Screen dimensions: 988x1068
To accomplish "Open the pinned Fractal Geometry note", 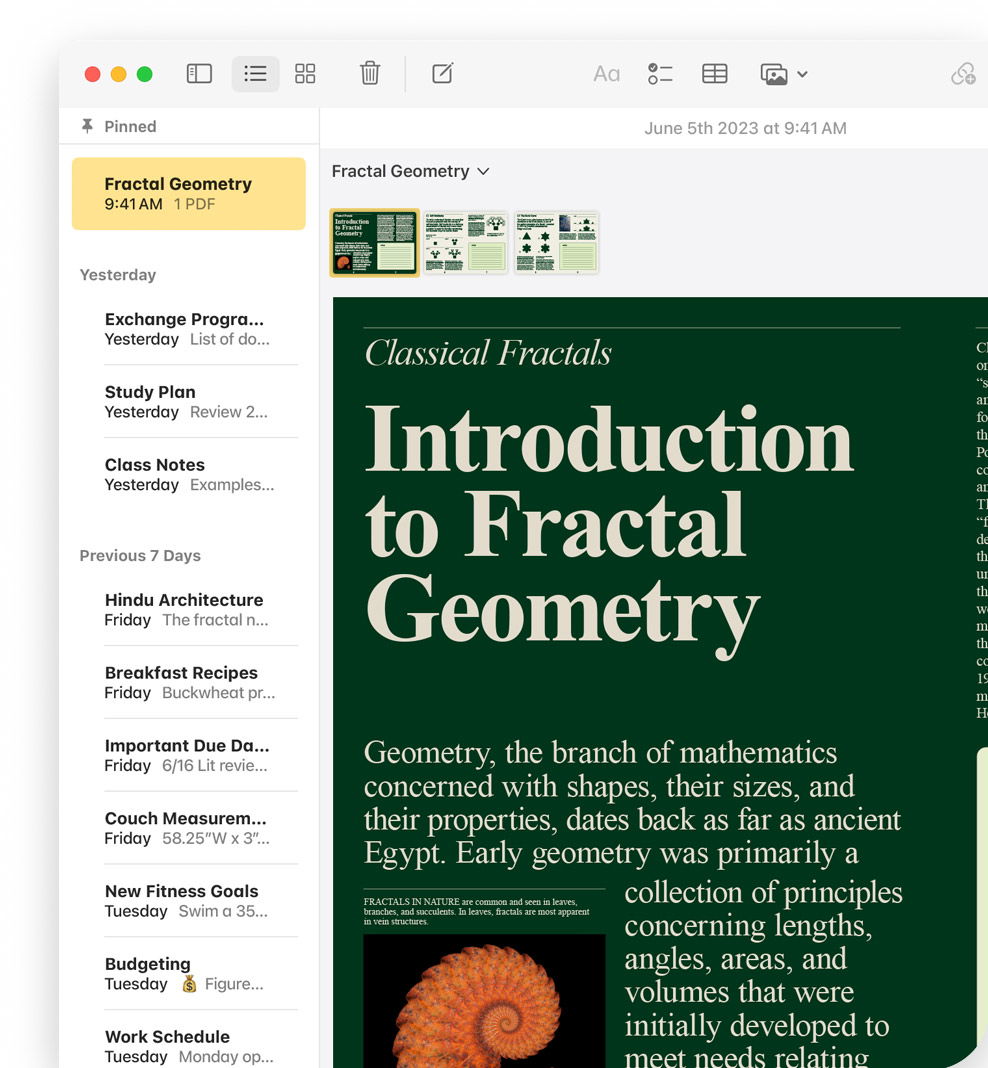I will coord(188,193).
